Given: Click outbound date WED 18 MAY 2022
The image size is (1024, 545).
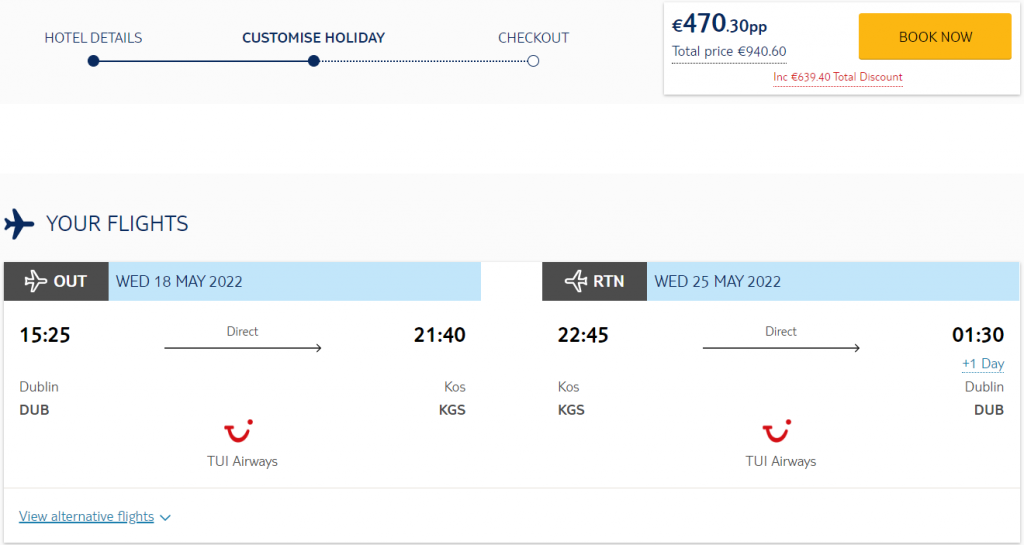Looking at the screenshot, I should (x=179, y=281).
